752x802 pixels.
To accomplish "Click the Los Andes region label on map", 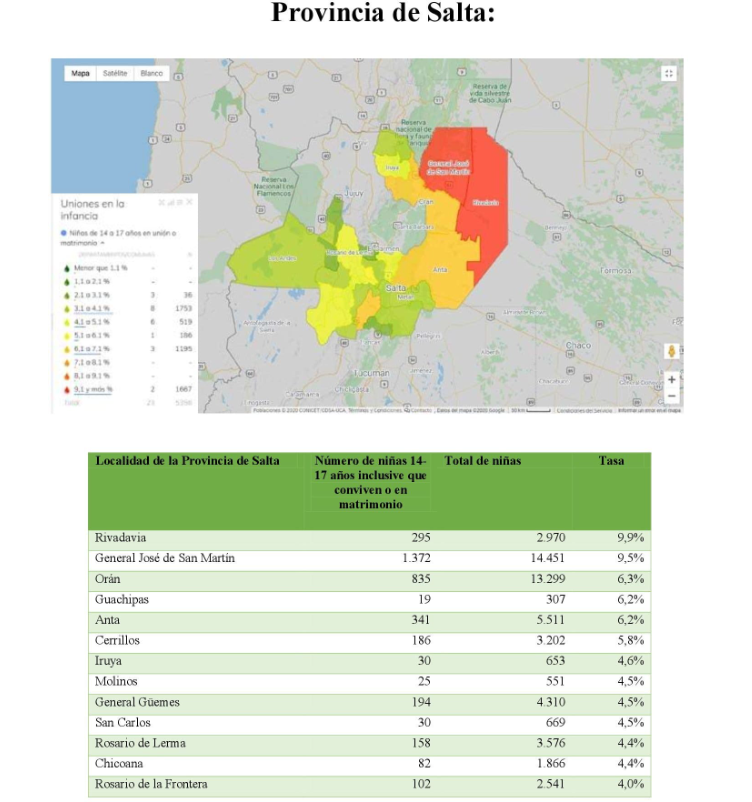I will [282, 258].
